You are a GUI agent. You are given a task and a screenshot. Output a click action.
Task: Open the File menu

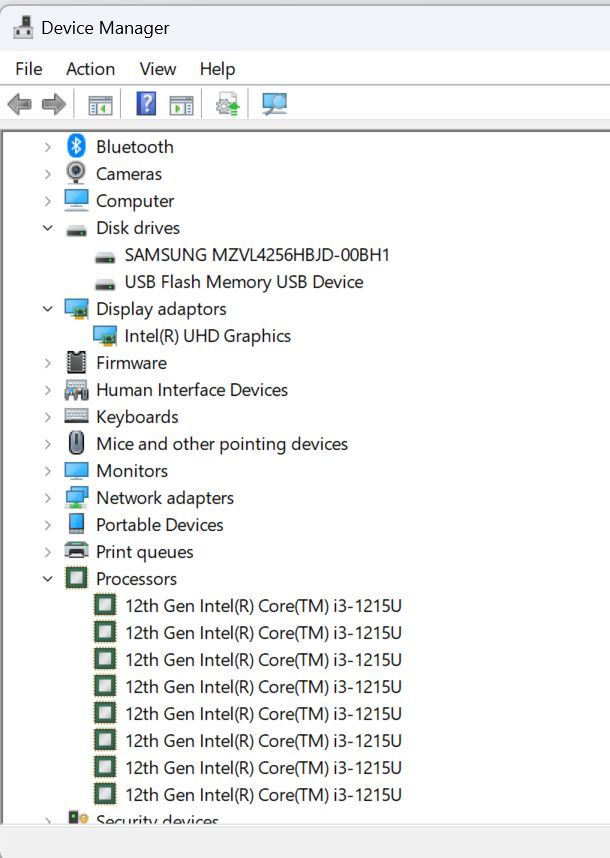point(29,69)
